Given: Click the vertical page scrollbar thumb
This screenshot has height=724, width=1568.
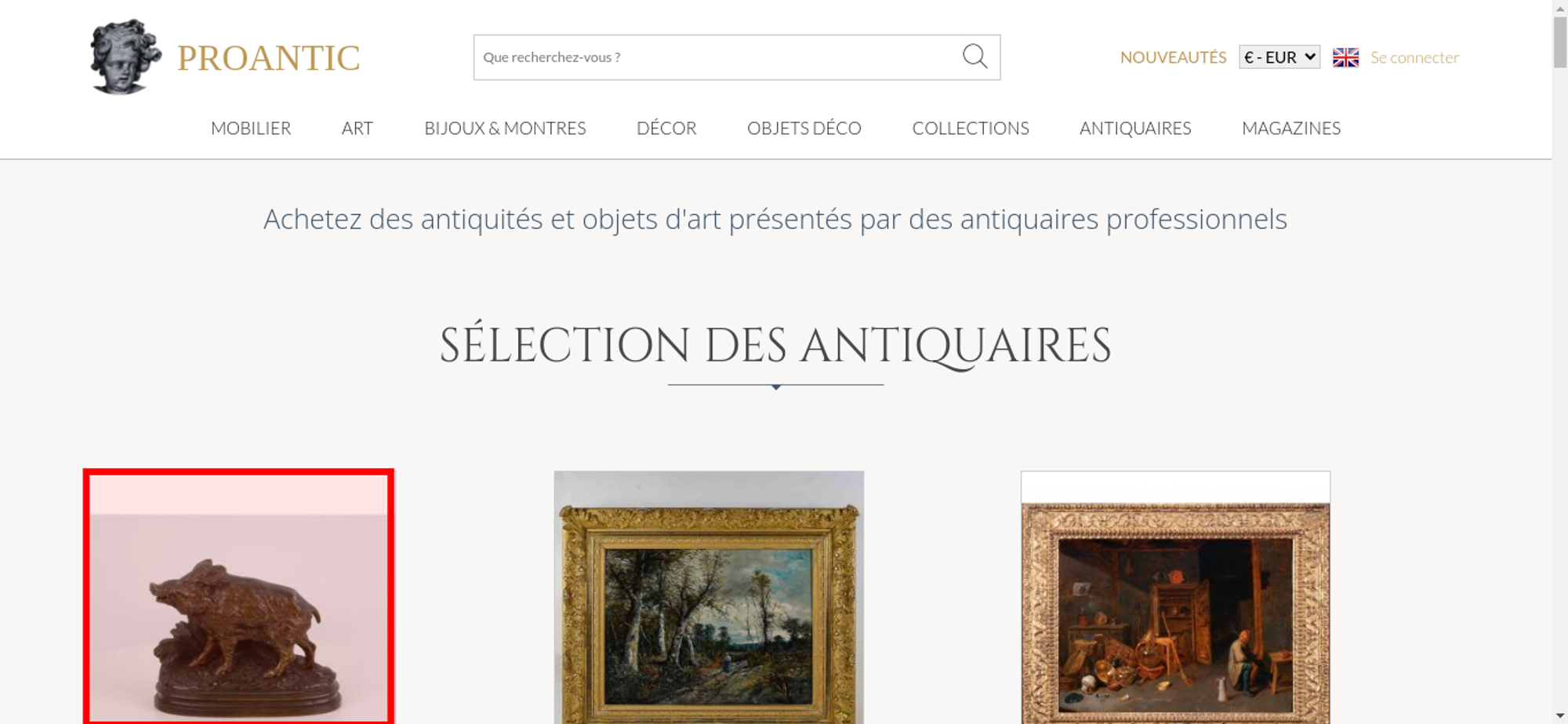Looking at the screenshot, I should [x=1560, y=42].
